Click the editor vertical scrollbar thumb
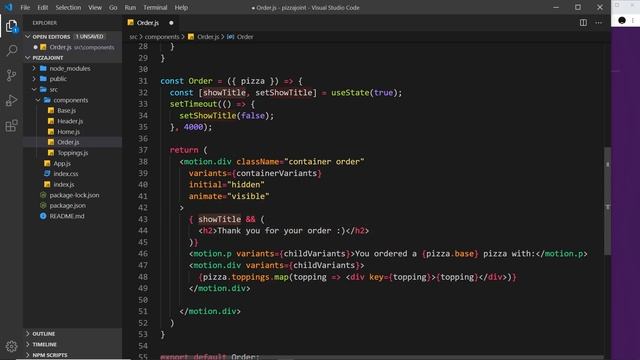Image resolution: width=640 pixels, height=360 pixels. [607, 201]
